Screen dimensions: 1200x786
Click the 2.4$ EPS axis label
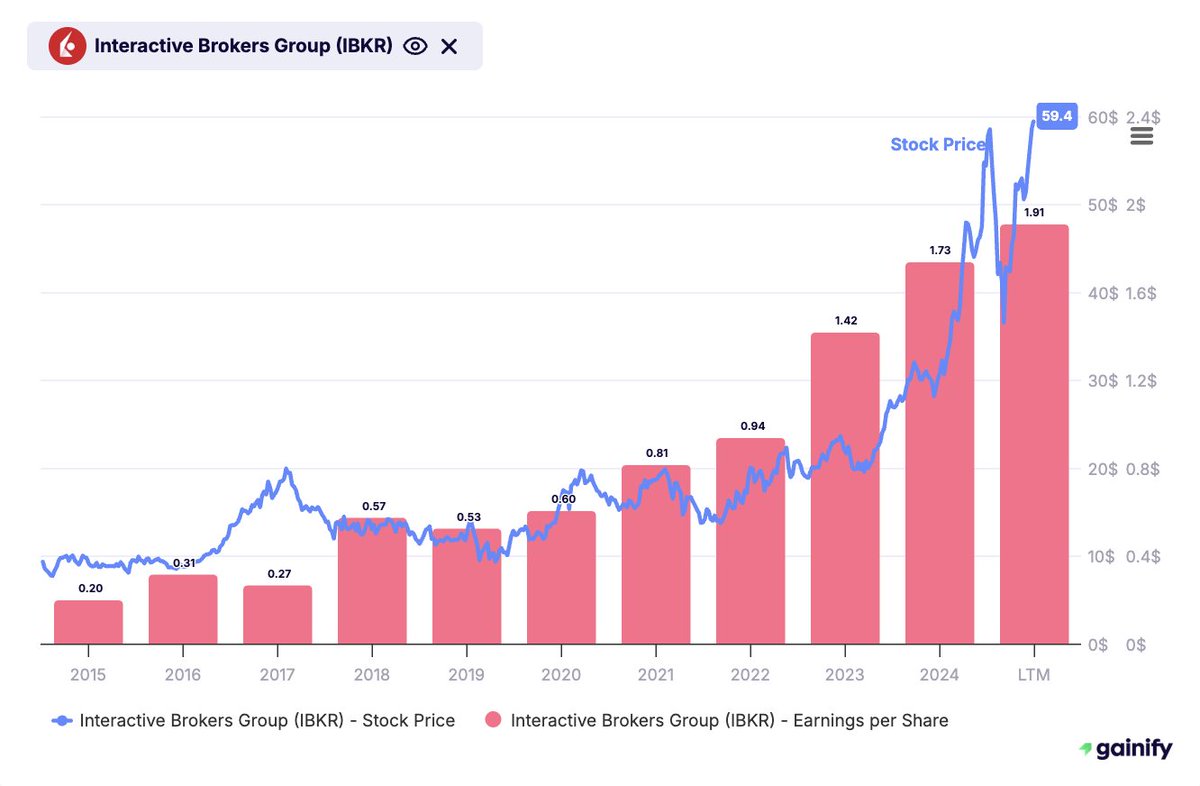click(1144, 117)
